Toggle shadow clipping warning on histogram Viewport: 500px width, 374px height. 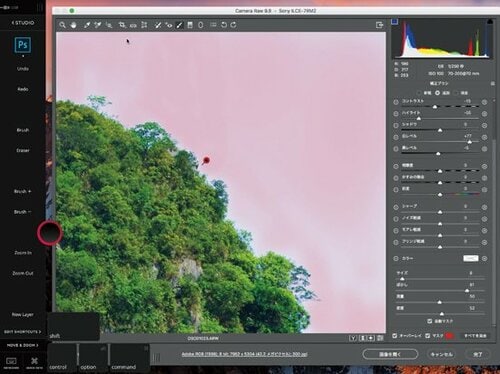coord(395,22)
